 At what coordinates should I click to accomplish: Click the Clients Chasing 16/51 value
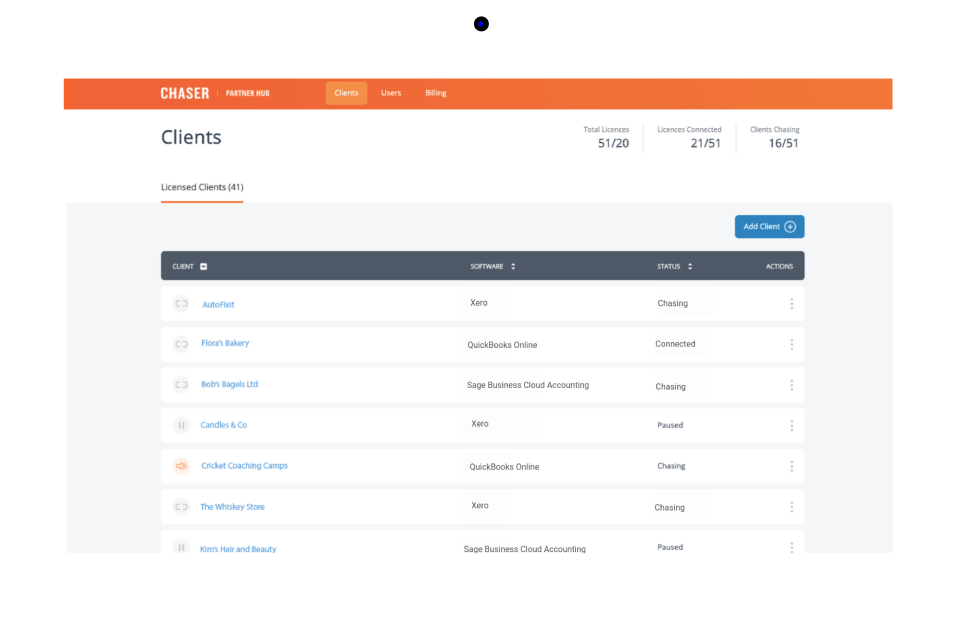pyautogui.click(x=783, y=143)
